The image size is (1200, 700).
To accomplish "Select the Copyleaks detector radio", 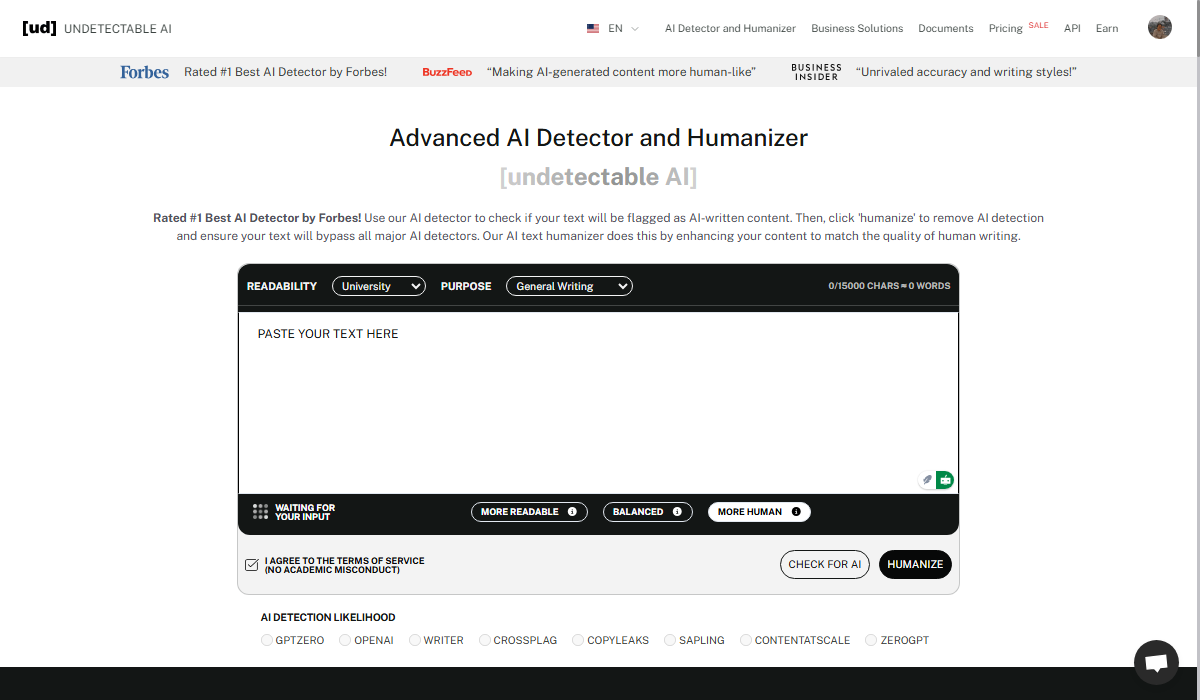I will (x=579, y=640).
